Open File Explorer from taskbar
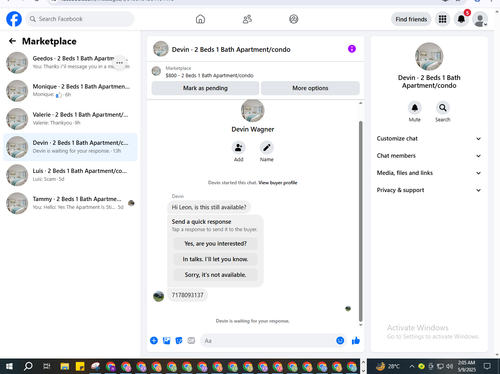Screen dimensions: 500x374 [64, 367]
